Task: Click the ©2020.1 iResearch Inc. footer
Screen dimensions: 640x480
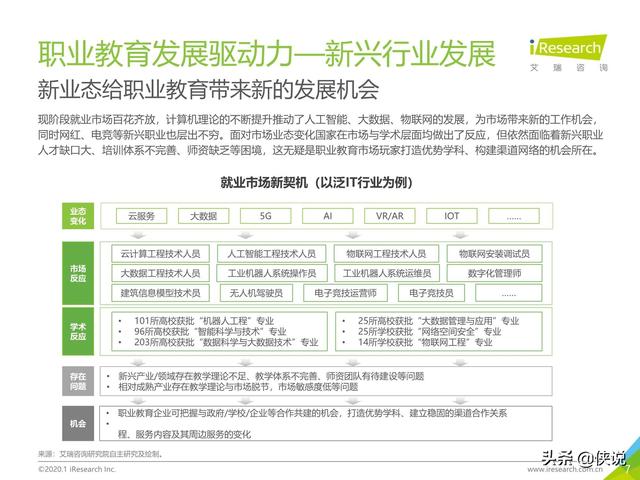Action: click(77, 469)
